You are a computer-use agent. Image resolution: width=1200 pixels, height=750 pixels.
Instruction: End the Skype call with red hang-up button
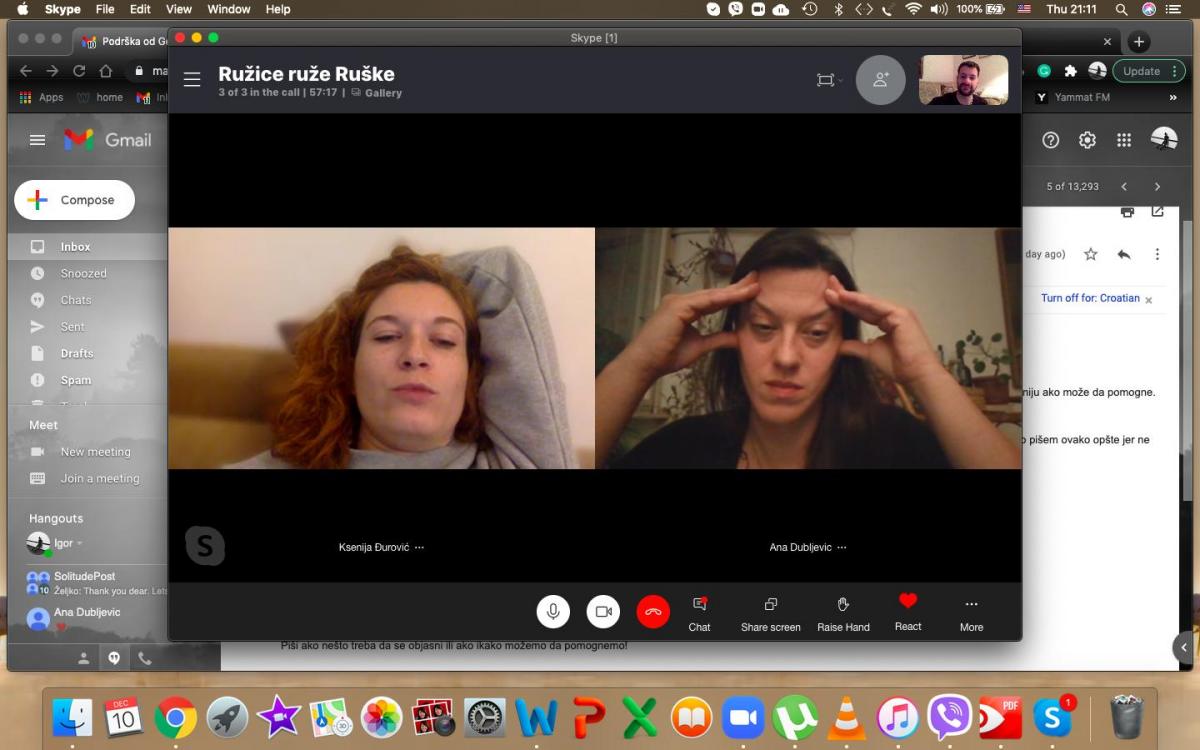(x=653, y=611)
